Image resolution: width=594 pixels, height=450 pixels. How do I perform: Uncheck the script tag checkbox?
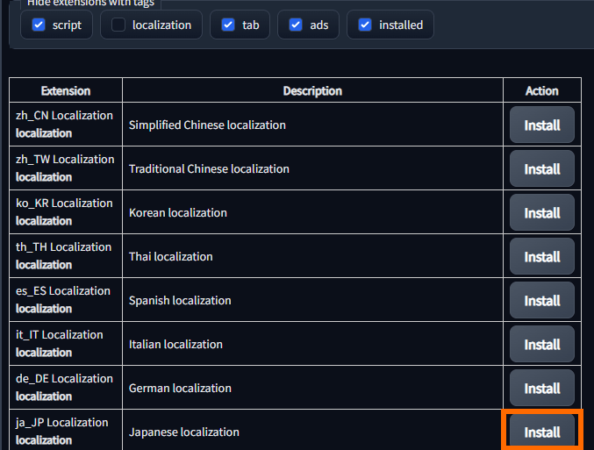tap(39, 25)
